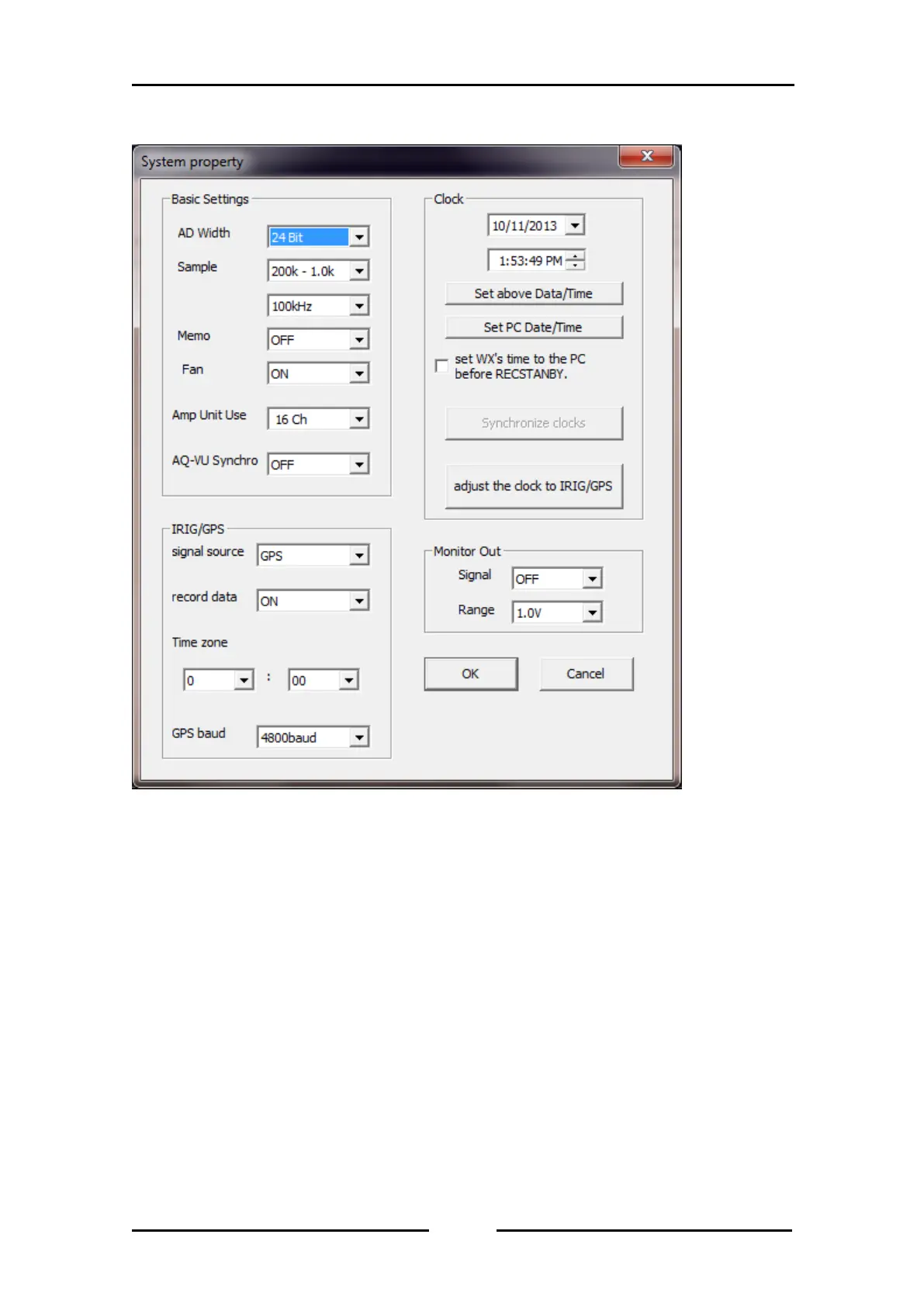Open the Memo dropdown set to OFF
Screen dimensions: 924x1307
318,340
